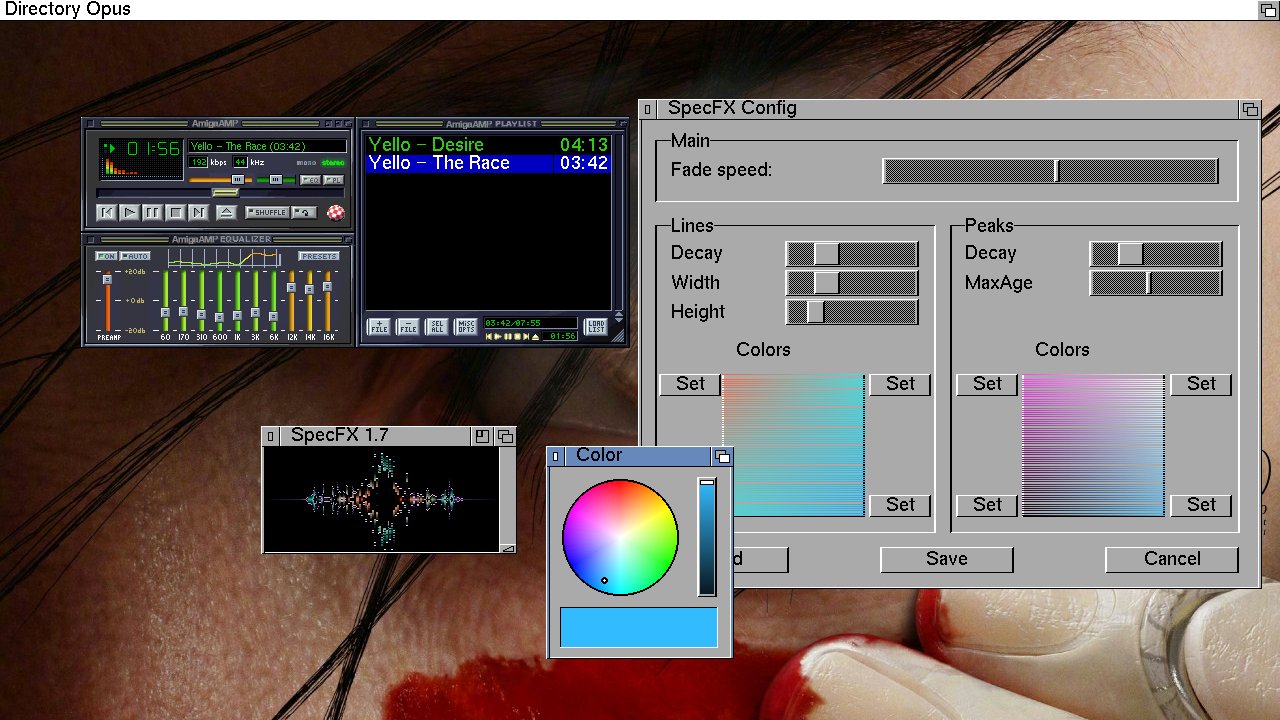Toggle the equalizer AUTO button
This screenshot has height=720, width=1280.
tap(135, 256)
